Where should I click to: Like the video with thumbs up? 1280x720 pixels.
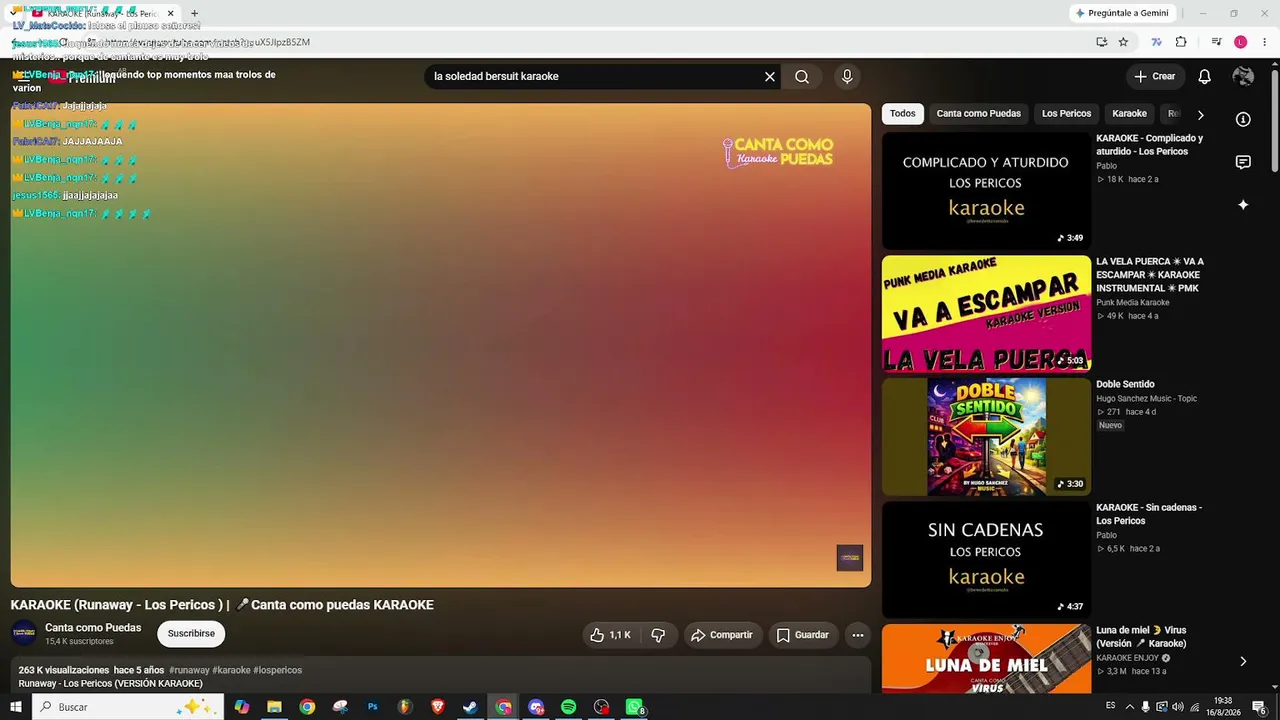point(610,635)
